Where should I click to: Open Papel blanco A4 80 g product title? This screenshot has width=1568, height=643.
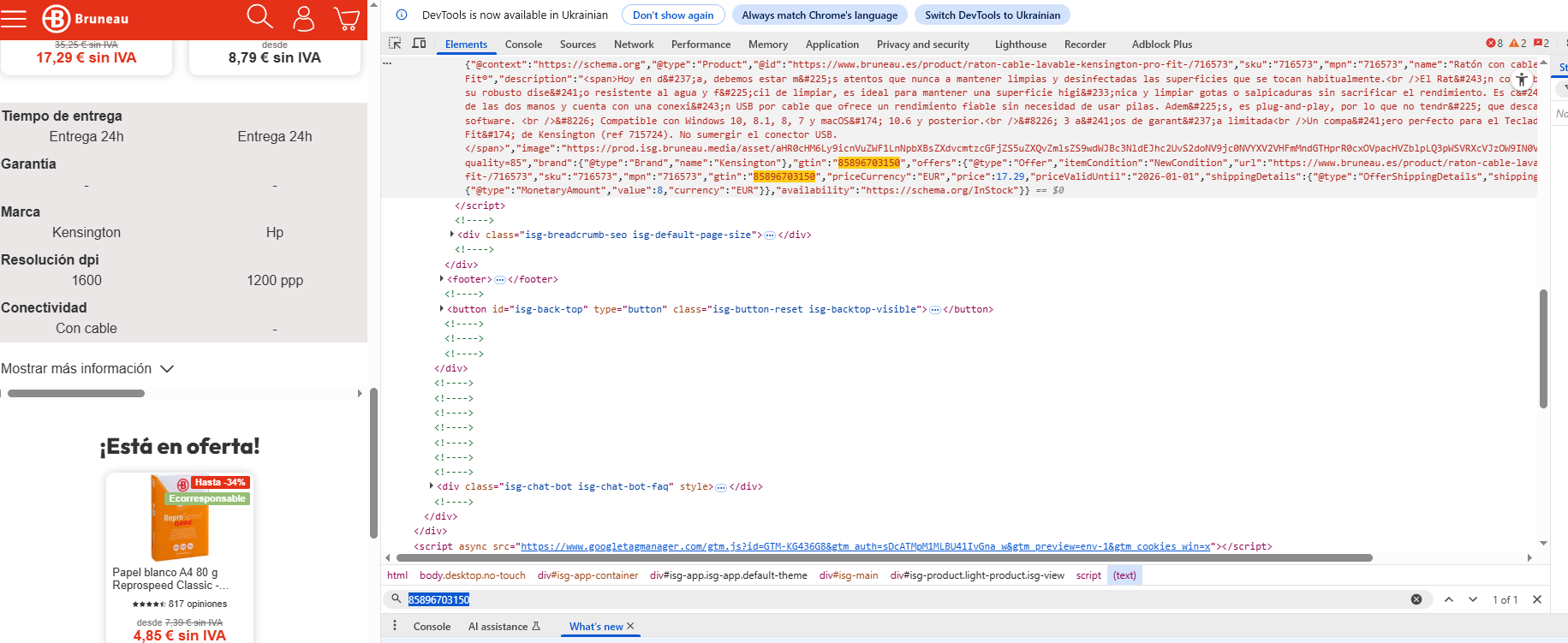point(170,579)
